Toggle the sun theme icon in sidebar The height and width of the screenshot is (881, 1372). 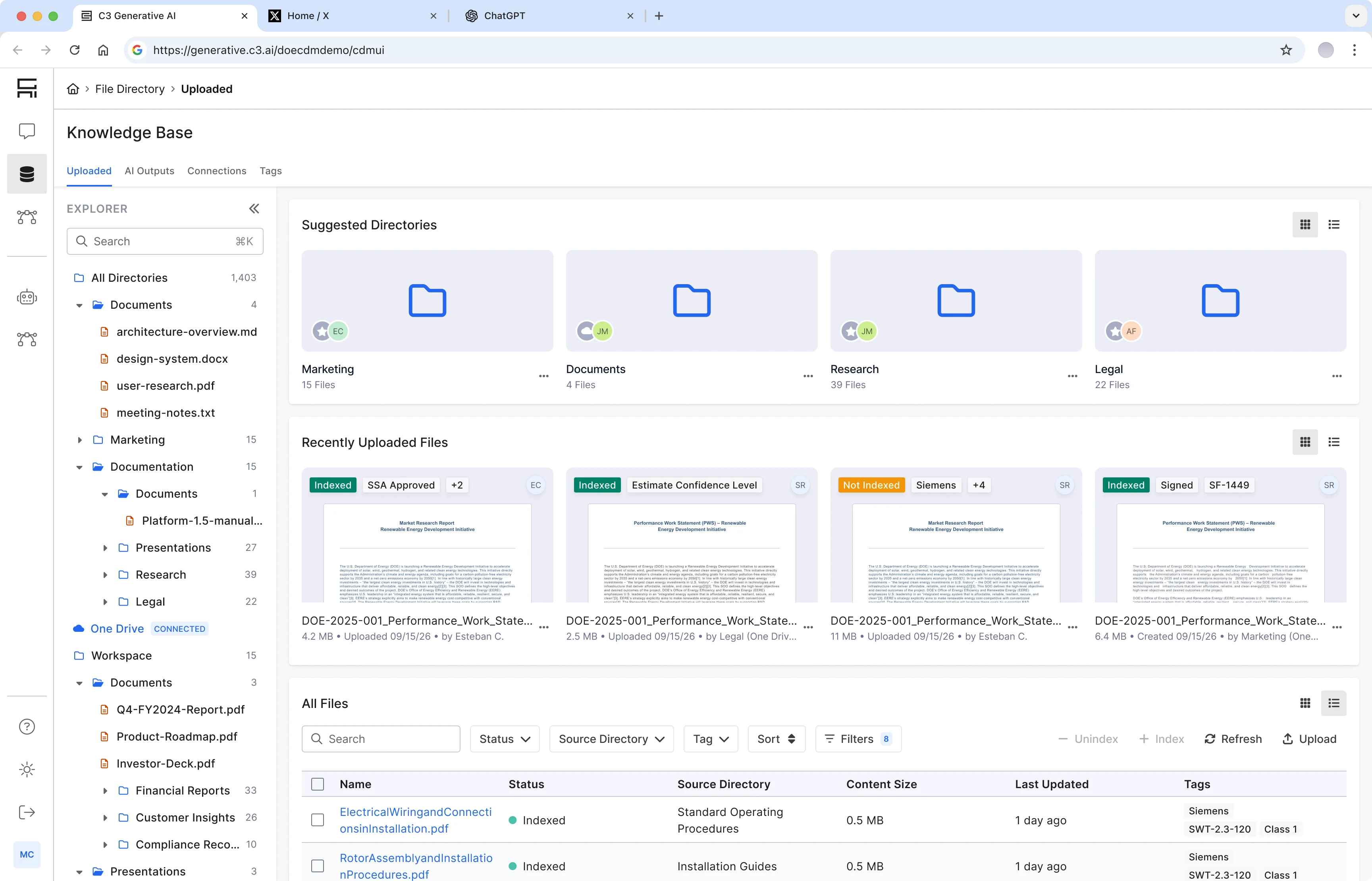(x=27, y=769)
